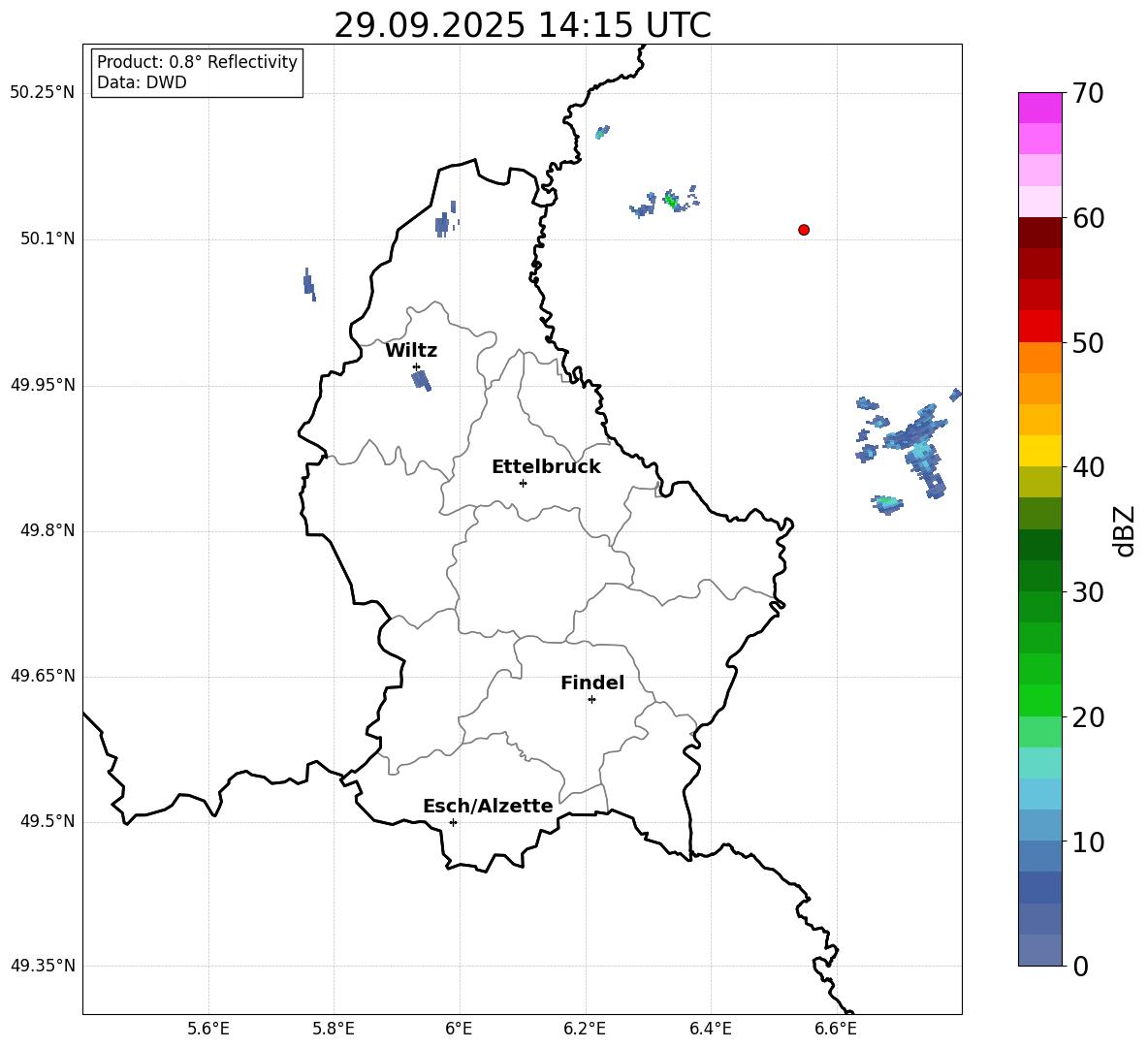Click the bright green colorbar segment above 20

click(1040, 700)
